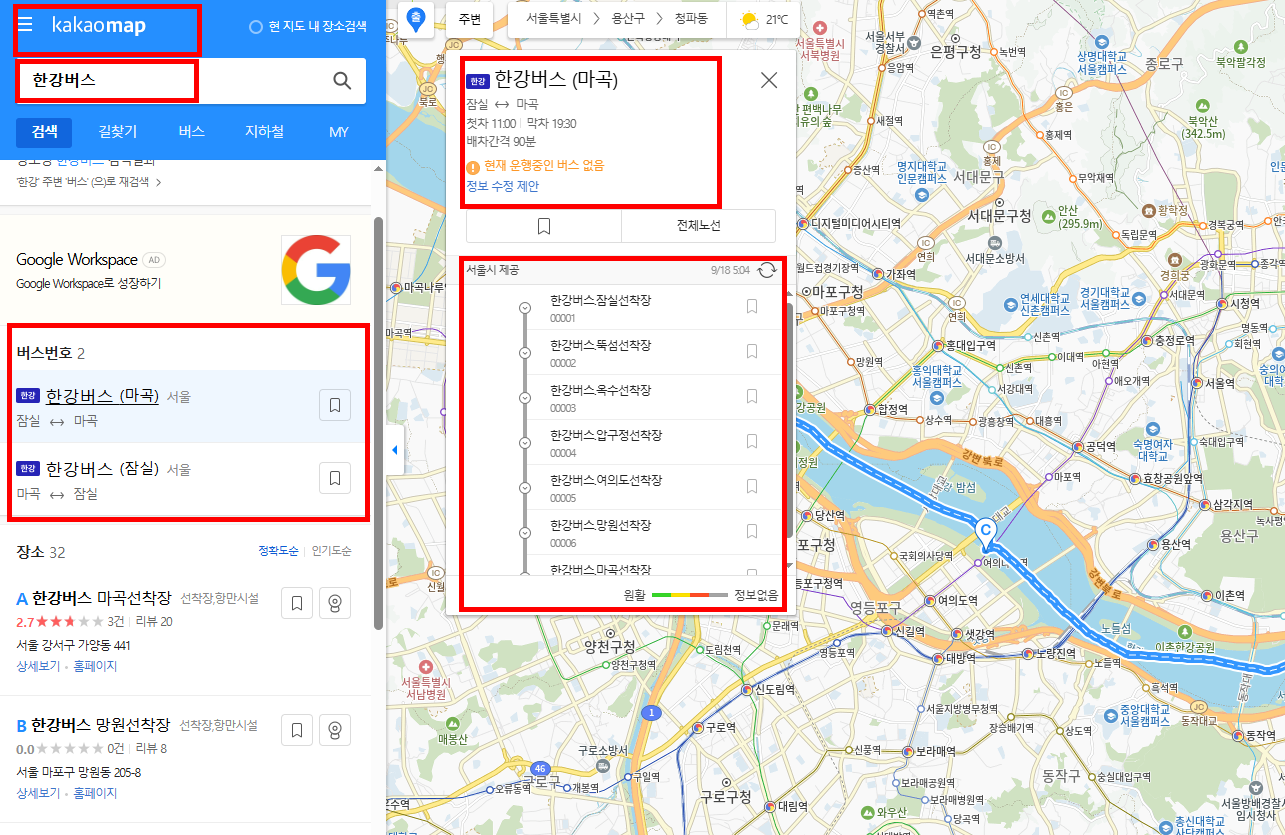Refresh the bus arrival info
Screen dimensions: 1285x835
(767, 270)
